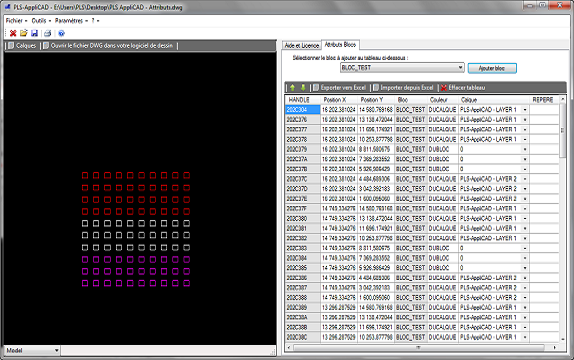Select the 202C383 handle cell
The width and height of the screenshot is (574, 360).
point(302,248)
